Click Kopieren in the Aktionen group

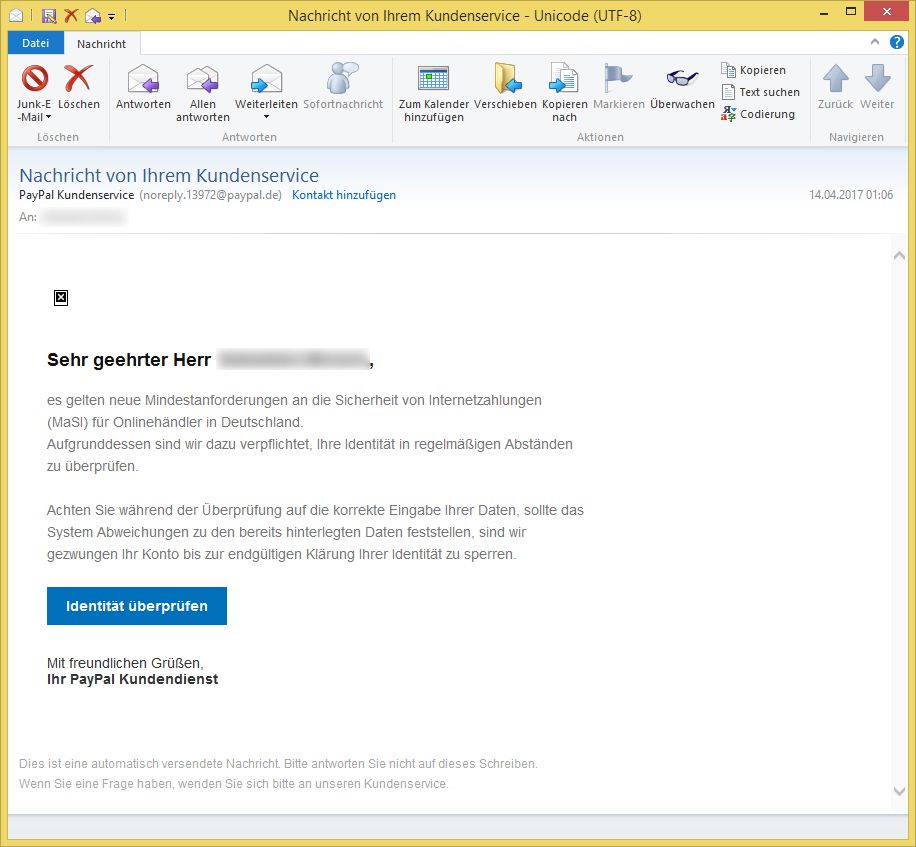[754, 70]
